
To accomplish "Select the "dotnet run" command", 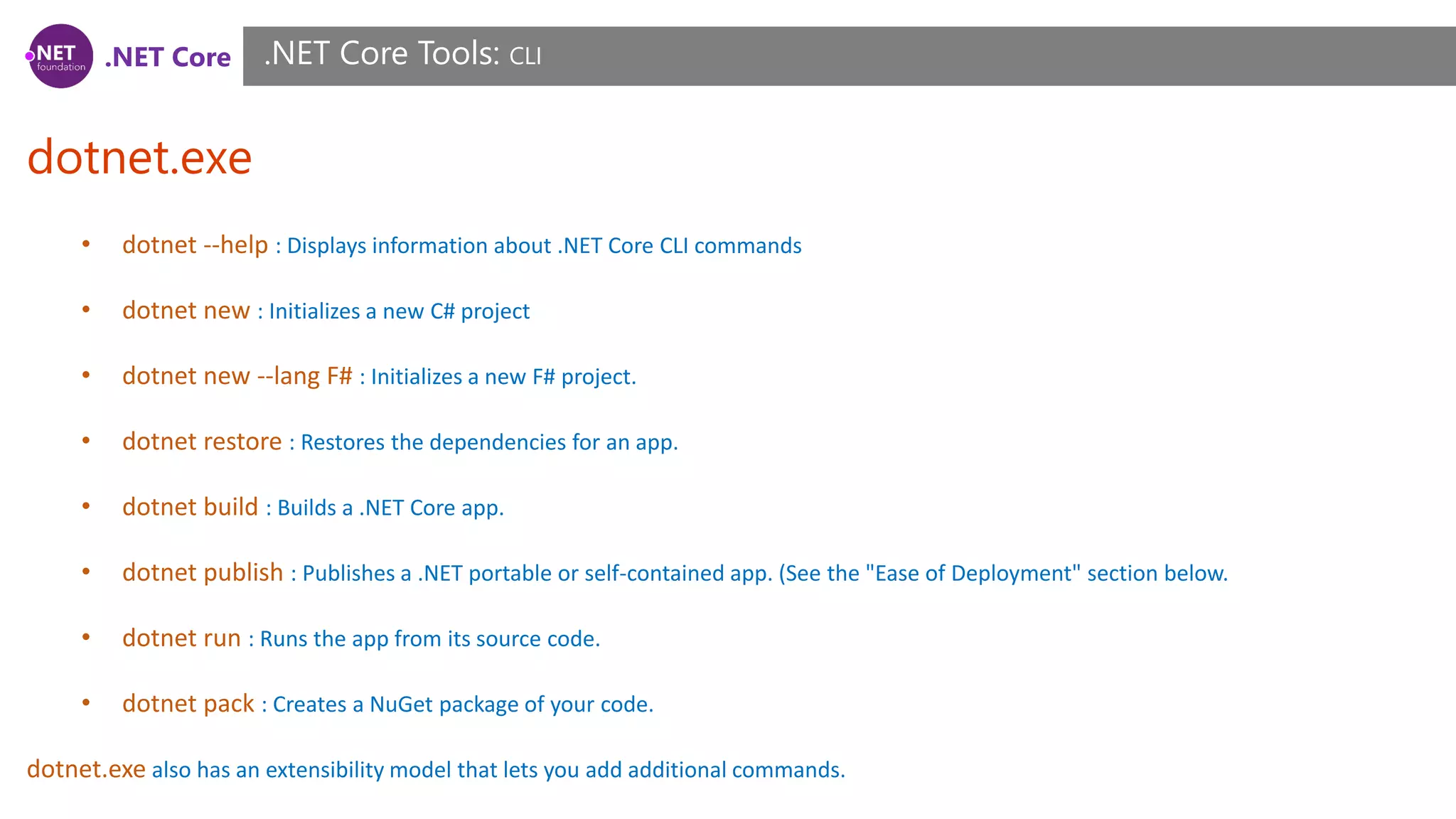I will click(181, 638).
